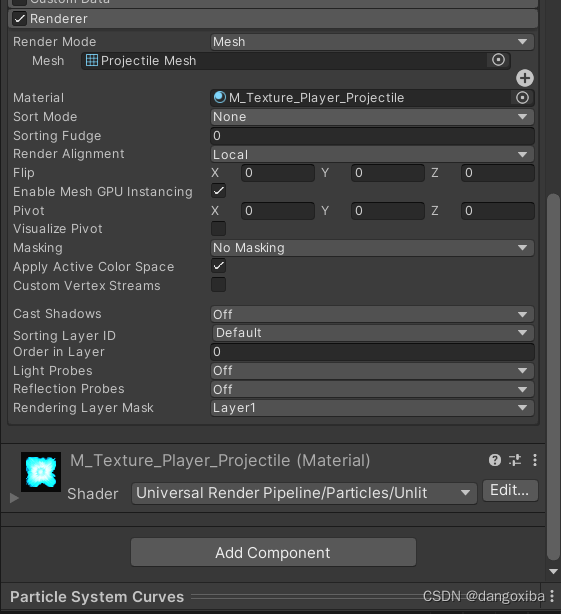Click the scrollbar down arrow
The height and width of the screenshot is (614, 561).
(553, 571)
